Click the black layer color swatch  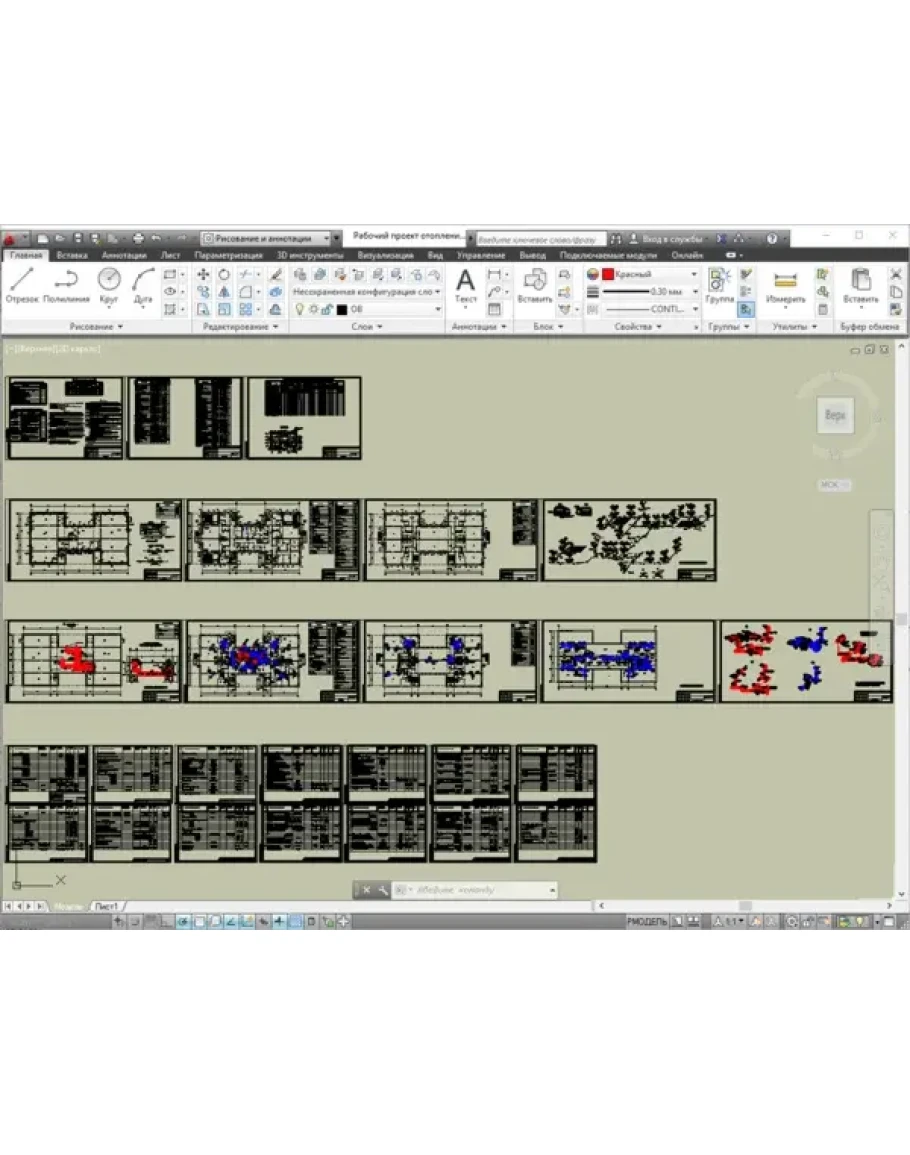pyautogui.click(x=342, y=310)
